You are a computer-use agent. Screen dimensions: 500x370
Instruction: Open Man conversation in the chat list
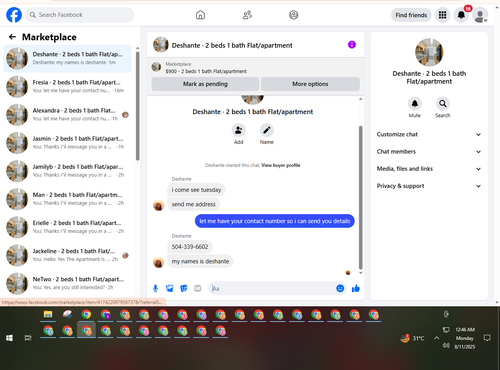[67, 199]
